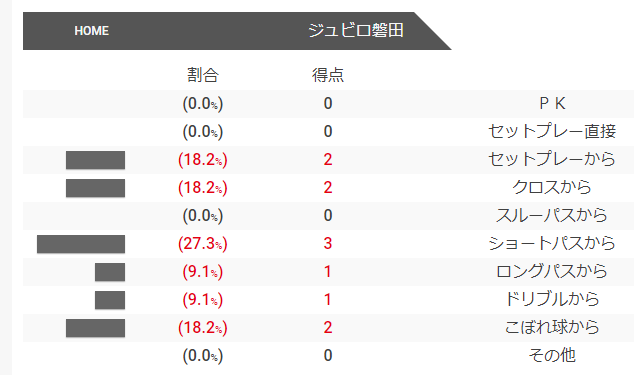Click the HOME label in header
Screen dimensions: 634x375
point(91,31)
